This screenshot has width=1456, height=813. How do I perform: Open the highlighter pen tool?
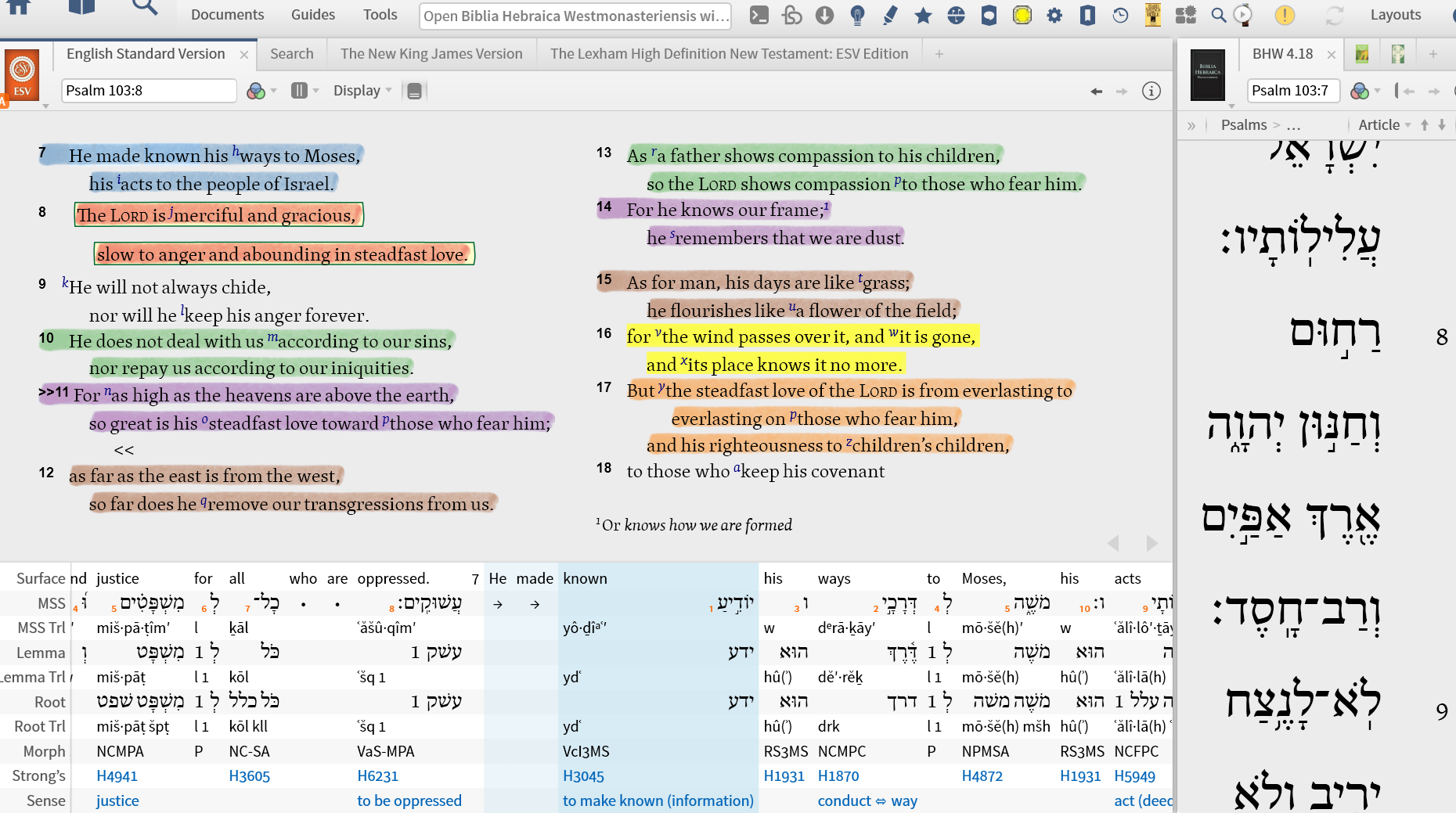click(x=890, y=15)
